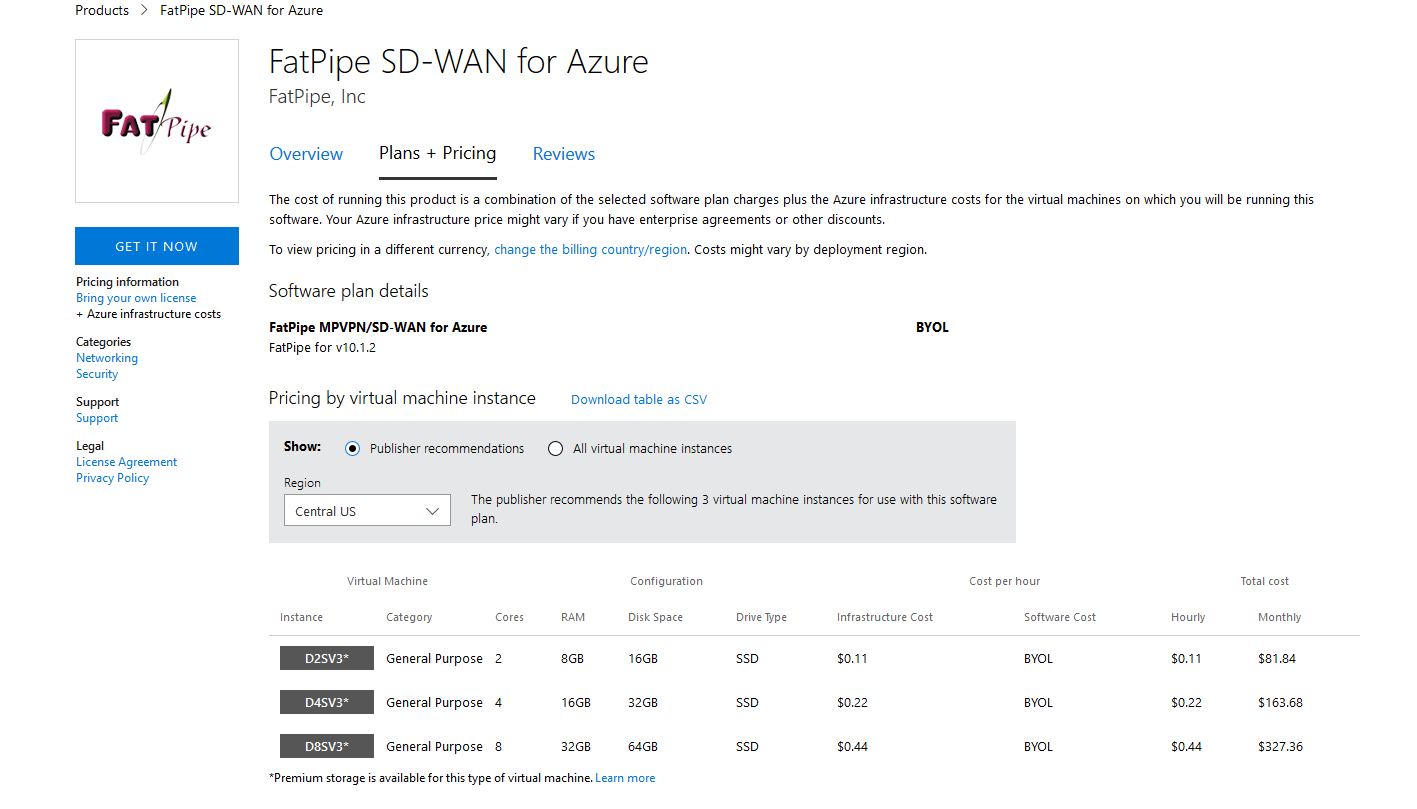Image resolution: width=1417 pixels, height=809 pixels.
Task: Open the Reviews tab
Action: click(x=564, y=154)
